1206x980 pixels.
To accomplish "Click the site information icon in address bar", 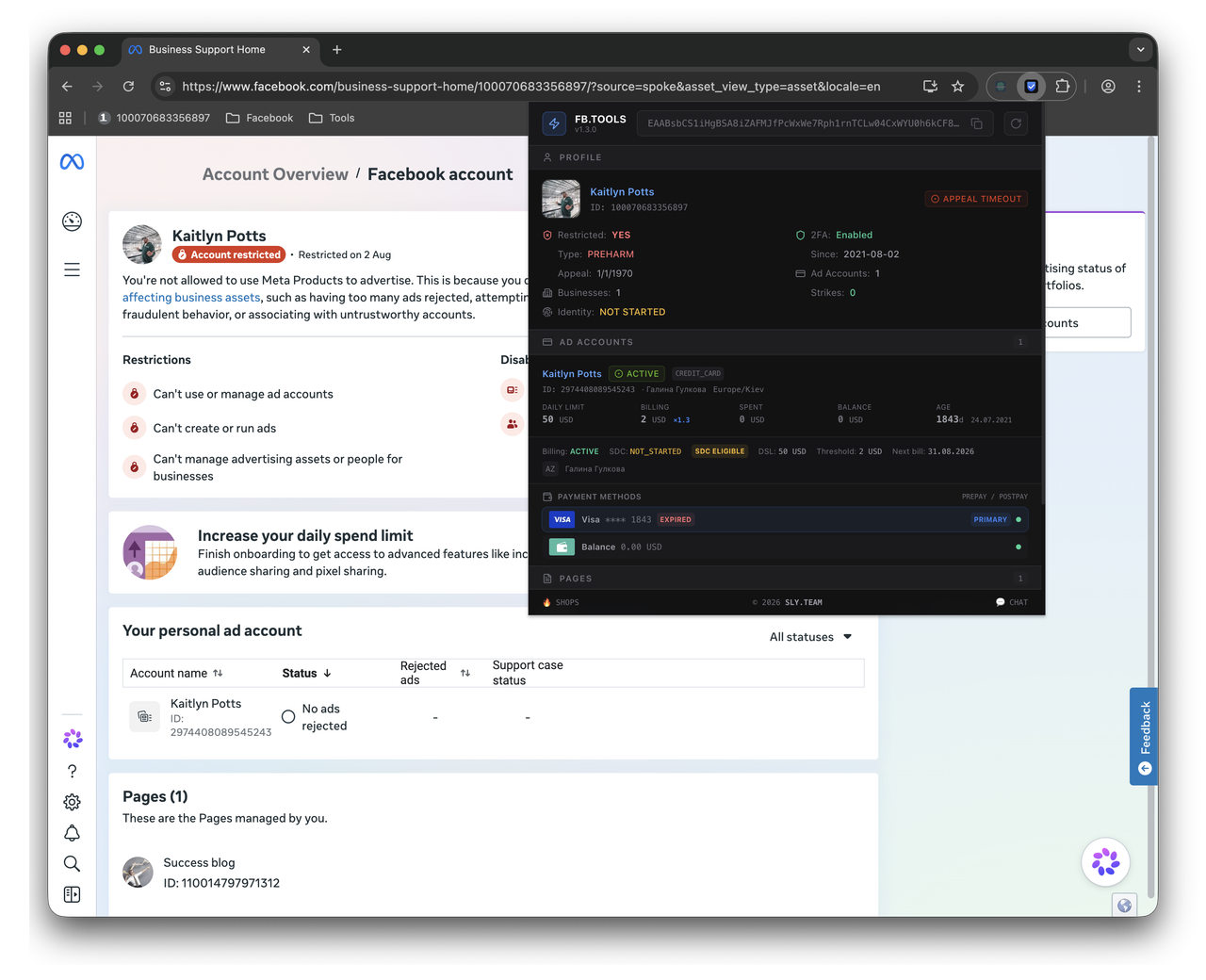I will (165, 87).
